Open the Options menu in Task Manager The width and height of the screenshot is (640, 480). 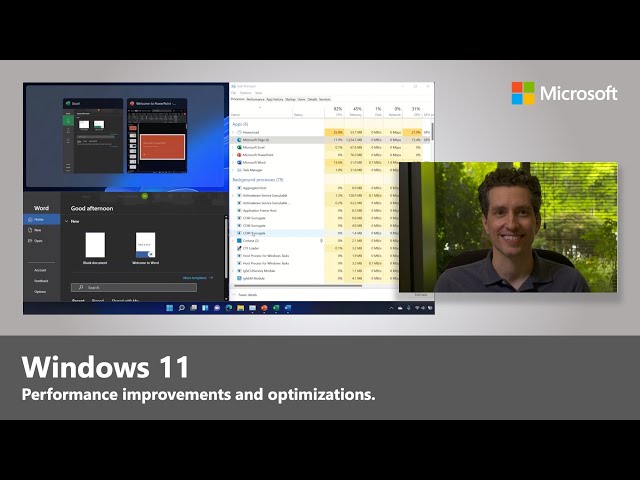[x=245, y=93]
